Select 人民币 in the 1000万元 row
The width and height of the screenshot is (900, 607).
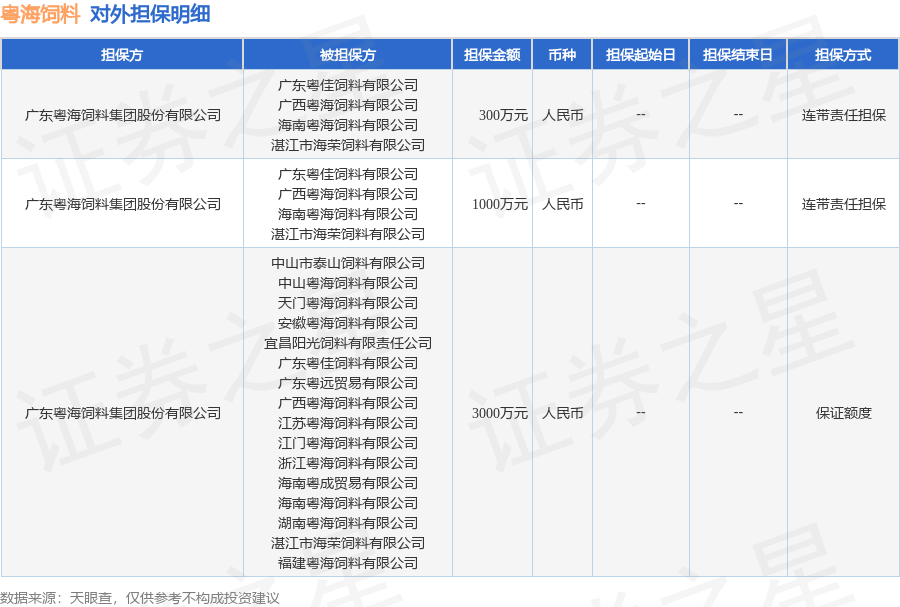pyautogui.click(x=562, y=204)
